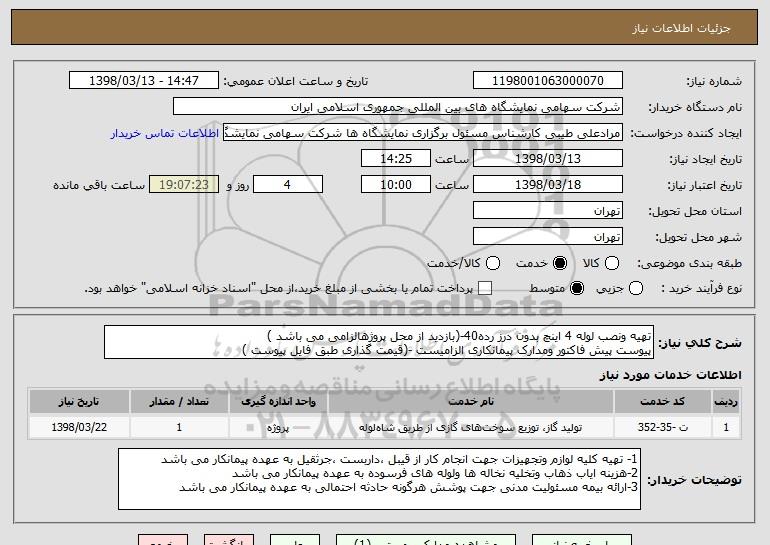Click the کد خدمت column header
Image resolution: width=770 pixels, height=545 pixels.
(x=662, y=402)
